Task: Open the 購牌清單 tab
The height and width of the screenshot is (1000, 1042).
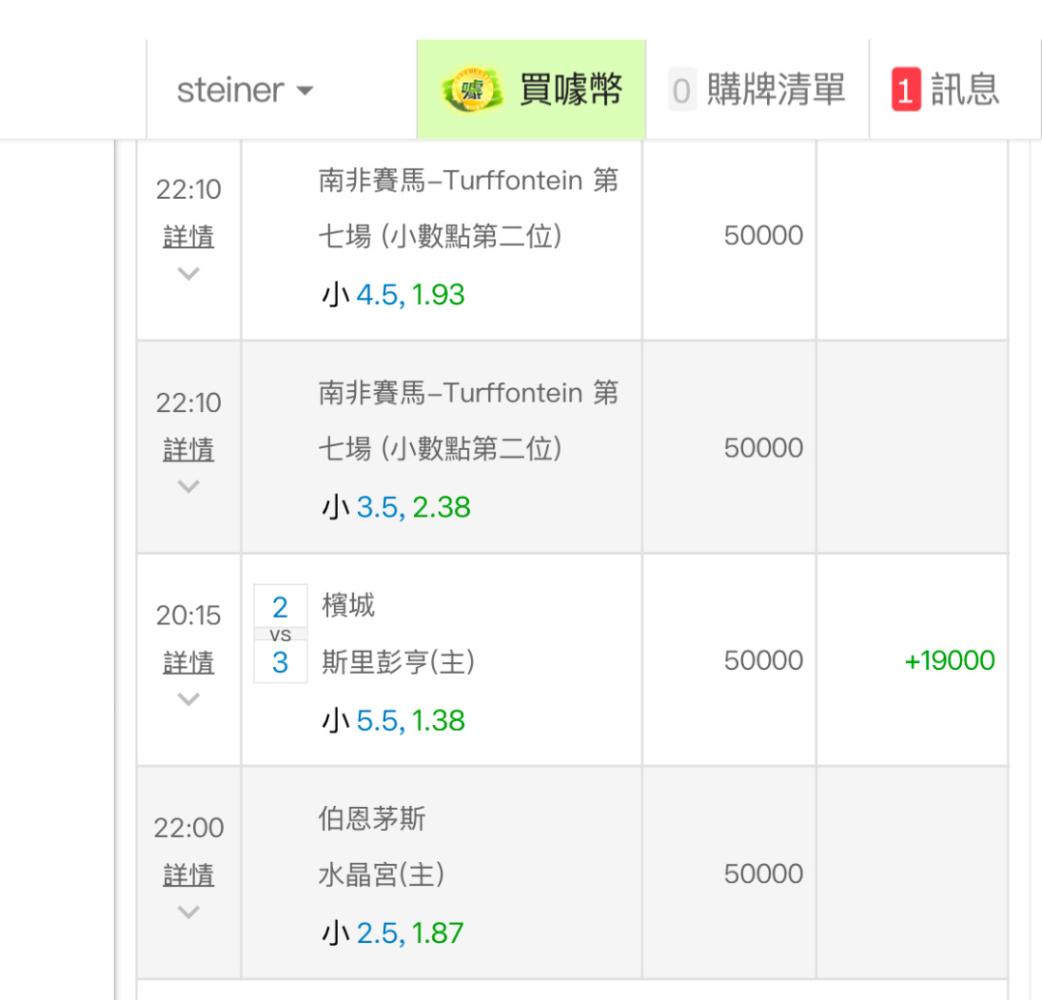Action: click(757, 91)
